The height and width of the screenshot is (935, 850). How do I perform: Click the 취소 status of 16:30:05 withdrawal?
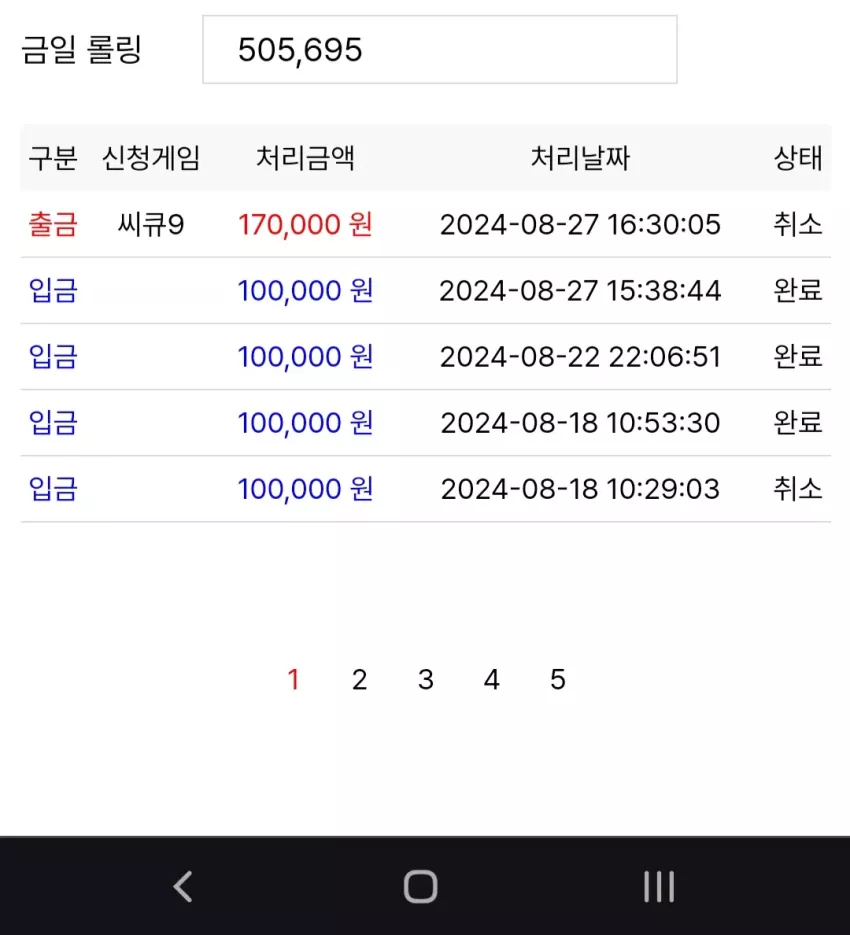click(x=798, y=225)
